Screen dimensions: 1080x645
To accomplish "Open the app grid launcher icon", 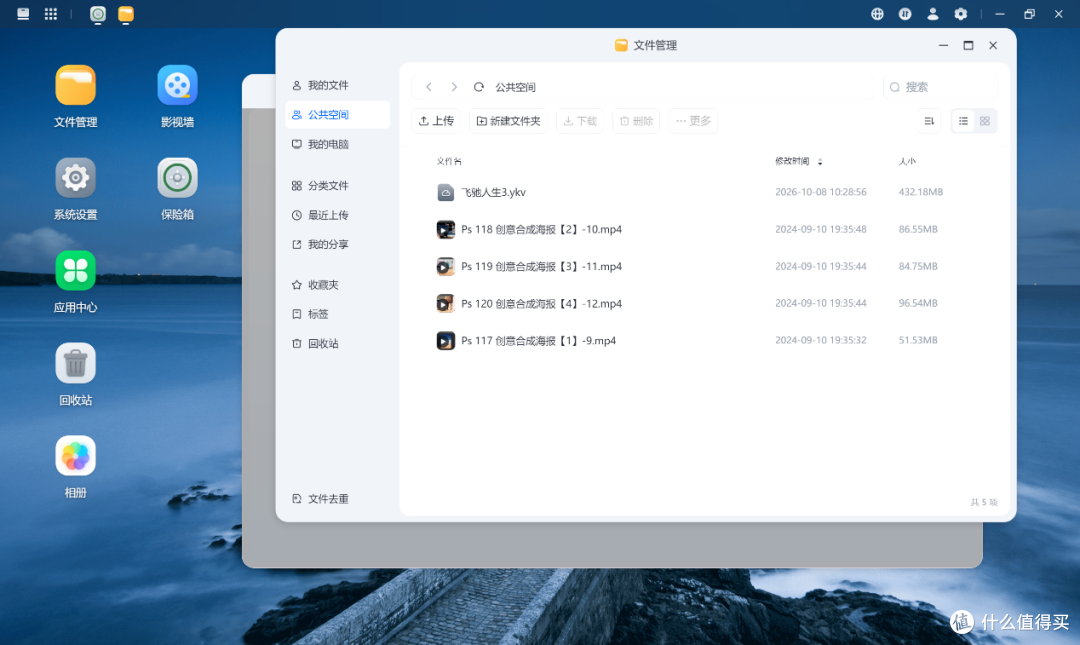I will pyautogui.click(x=50, y=14).
